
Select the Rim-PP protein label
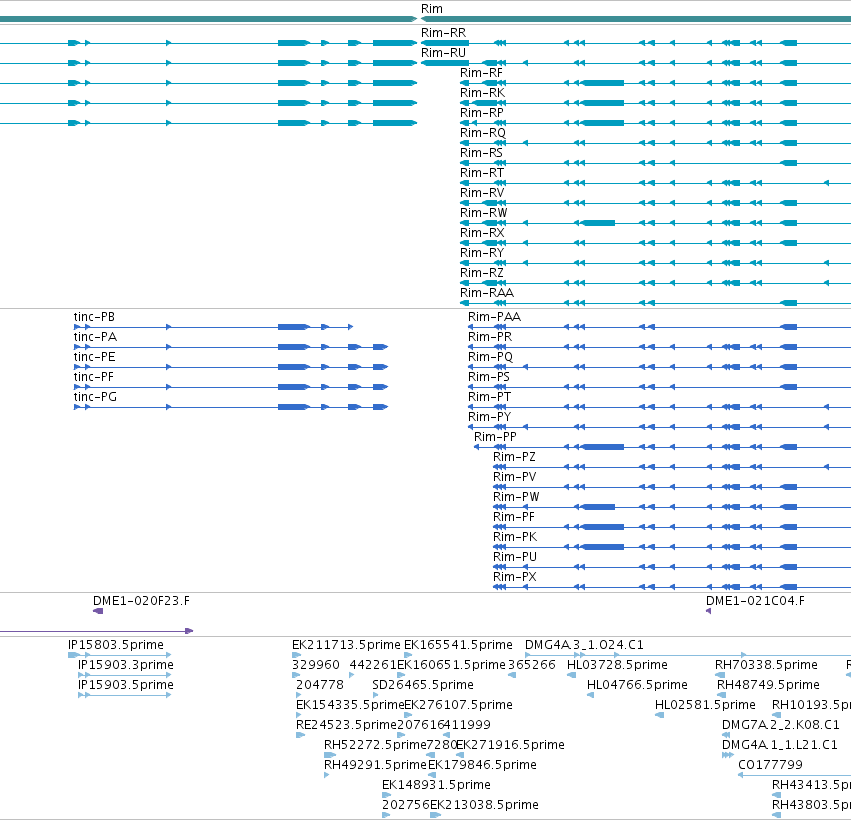click(496, 437)
